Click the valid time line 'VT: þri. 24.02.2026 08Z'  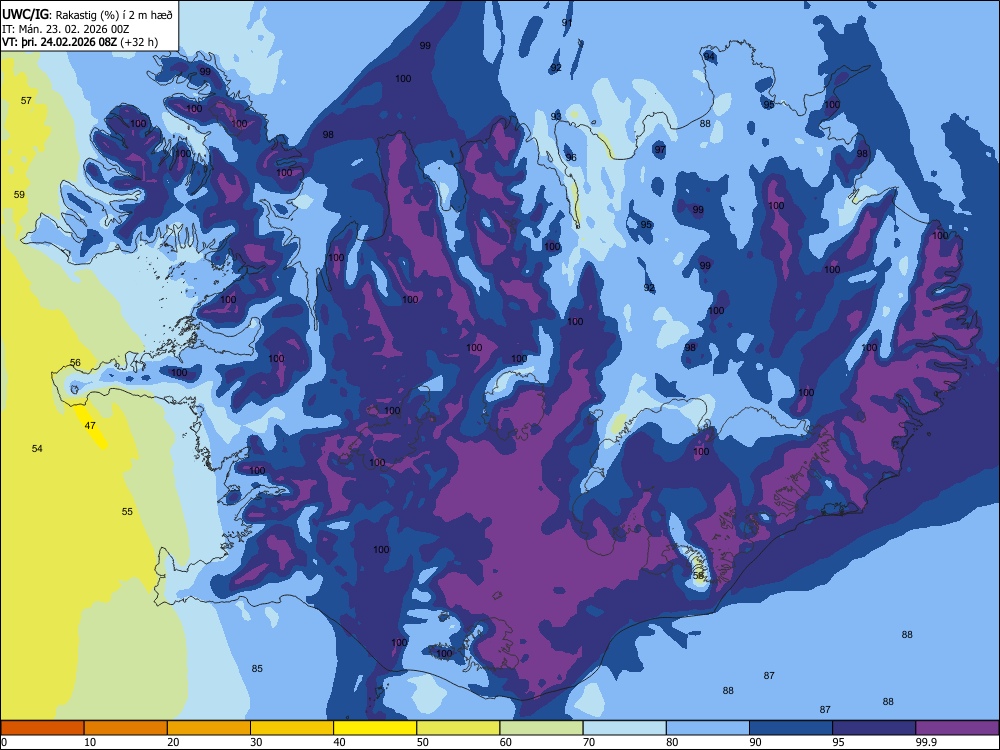click(60, 42)
